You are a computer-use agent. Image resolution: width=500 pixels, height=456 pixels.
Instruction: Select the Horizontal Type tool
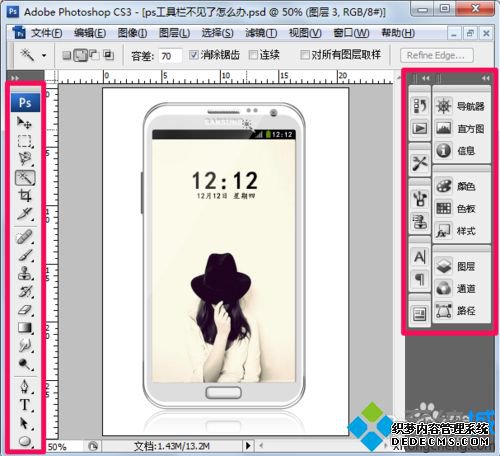[25, 405]
